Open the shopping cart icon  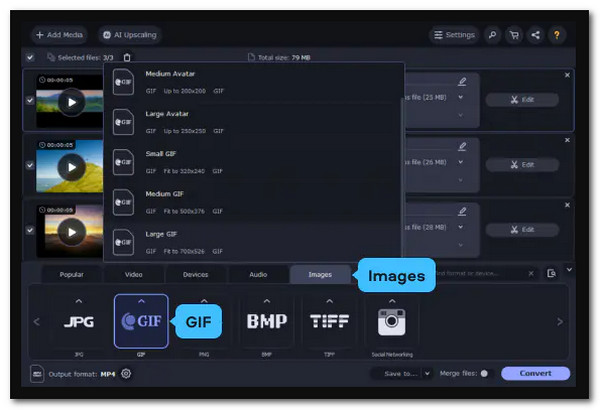514,35
